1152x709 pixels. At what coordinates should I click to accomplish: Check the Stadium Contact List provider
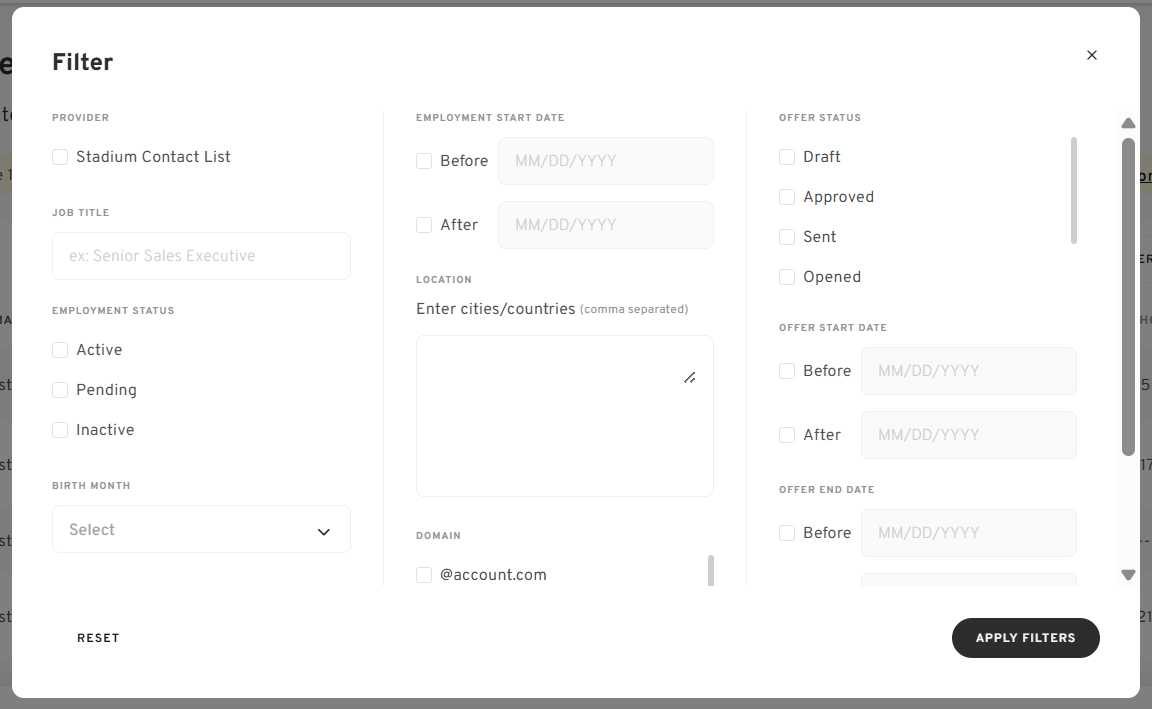[60, 157]
